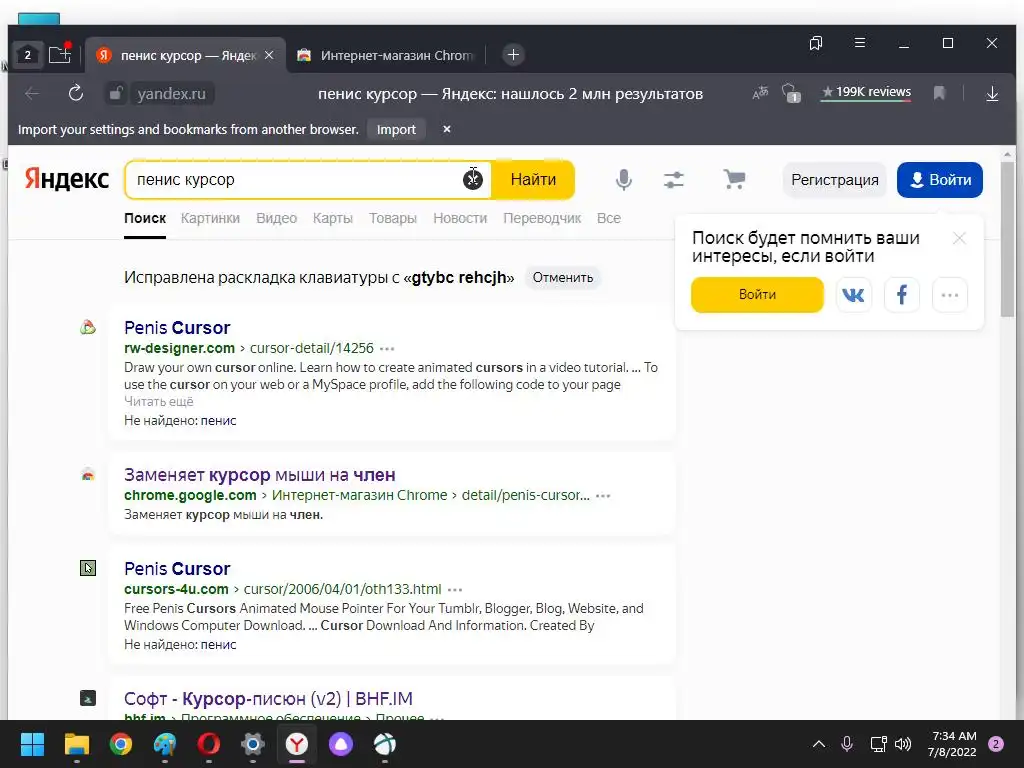Sign in with the Facebook icon

902,295
